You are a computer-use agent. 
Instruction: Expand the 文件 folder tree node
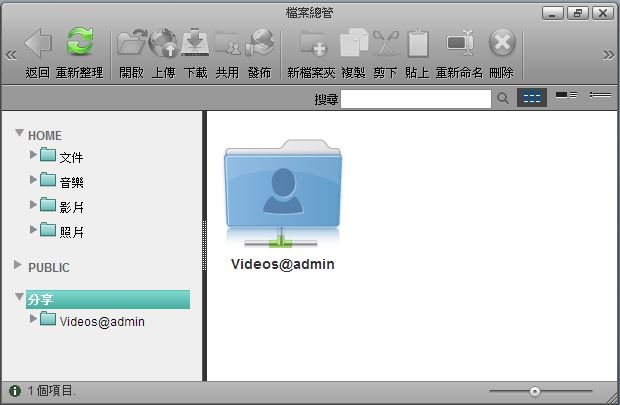[34, 155]
